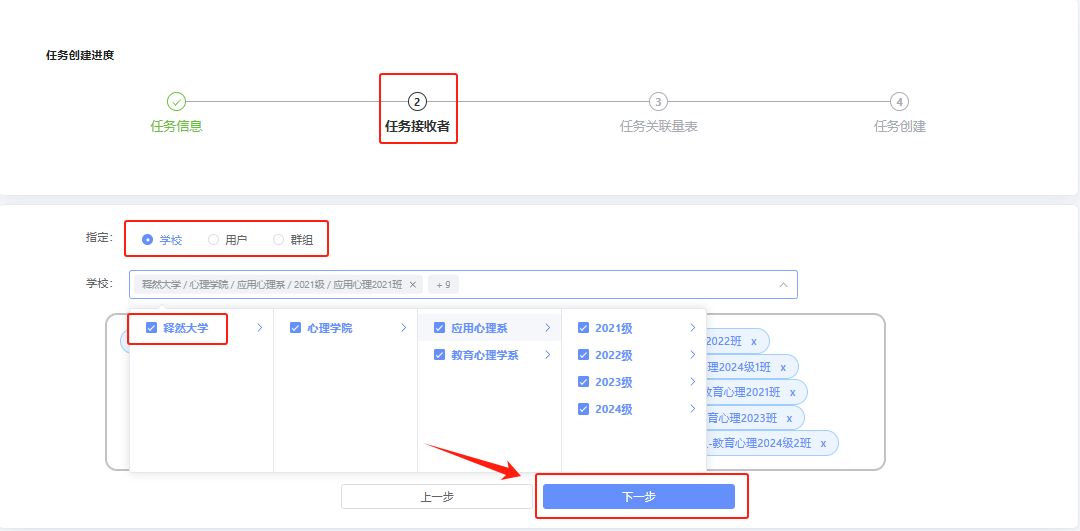Expand the 2022级 node arrow

tap(692, 355)
